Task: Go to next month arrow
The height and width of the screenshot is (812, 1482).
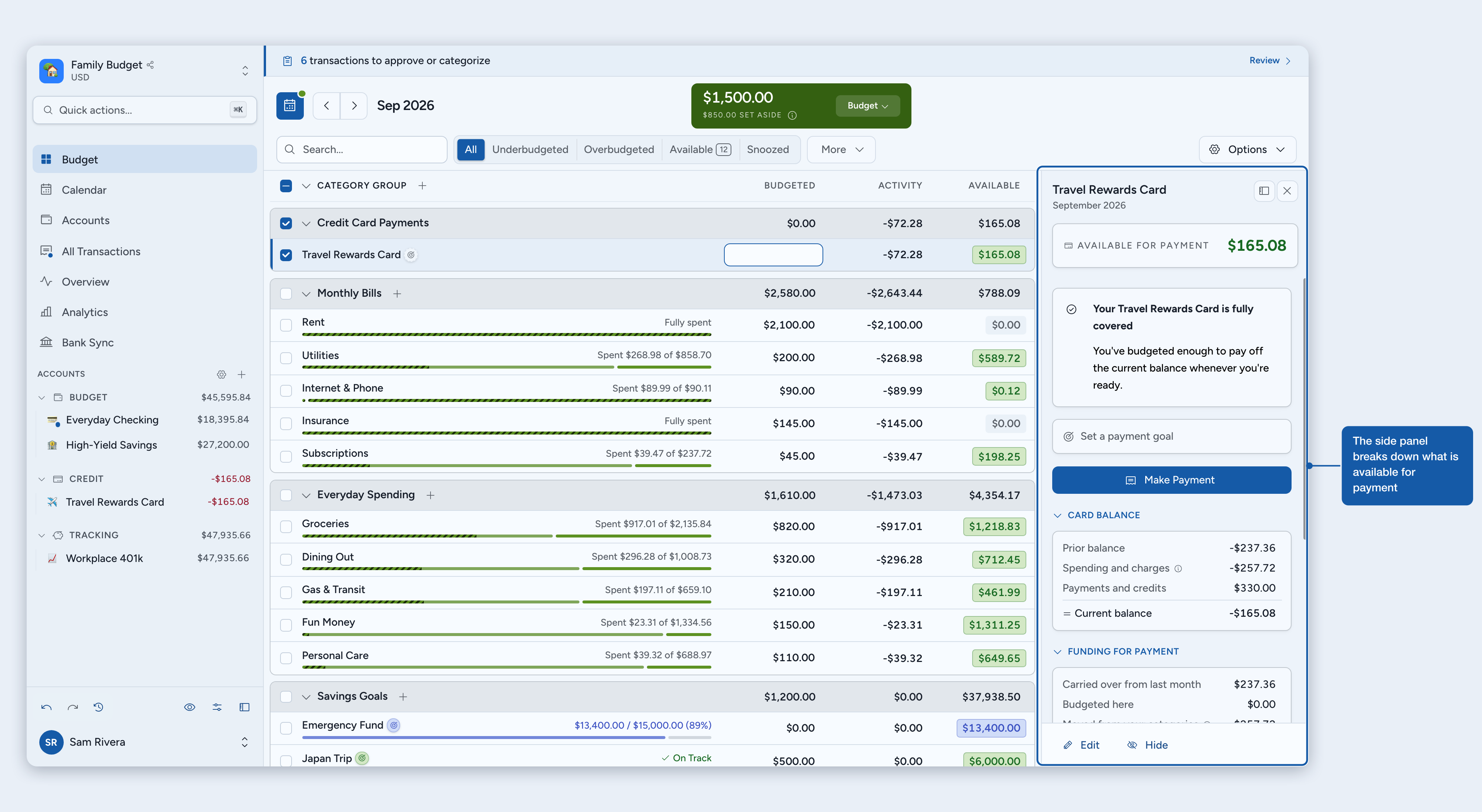Action: point(354,105)
